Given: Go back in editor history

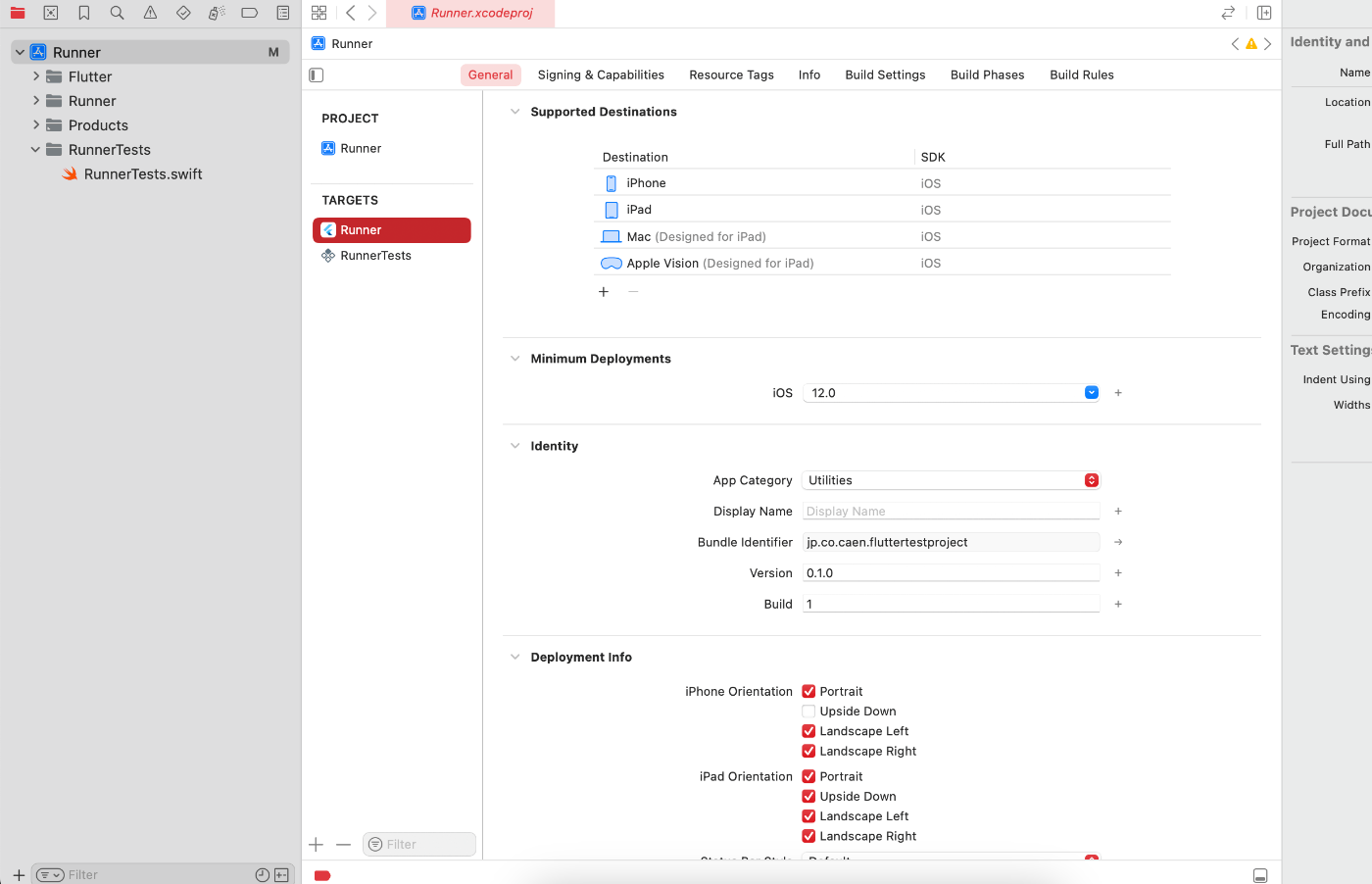Looking at the screenshot, I should tap(350, 13).
